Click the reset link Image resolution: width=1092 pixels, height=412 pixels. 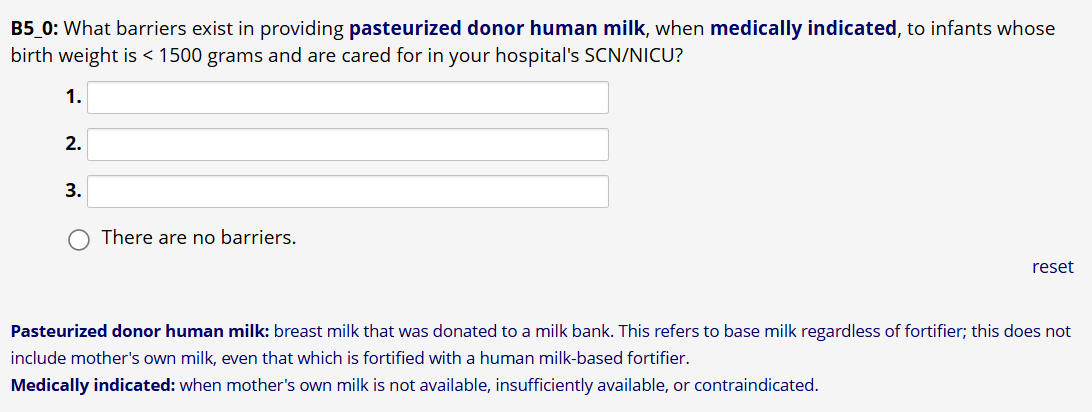pos(1052,267)
